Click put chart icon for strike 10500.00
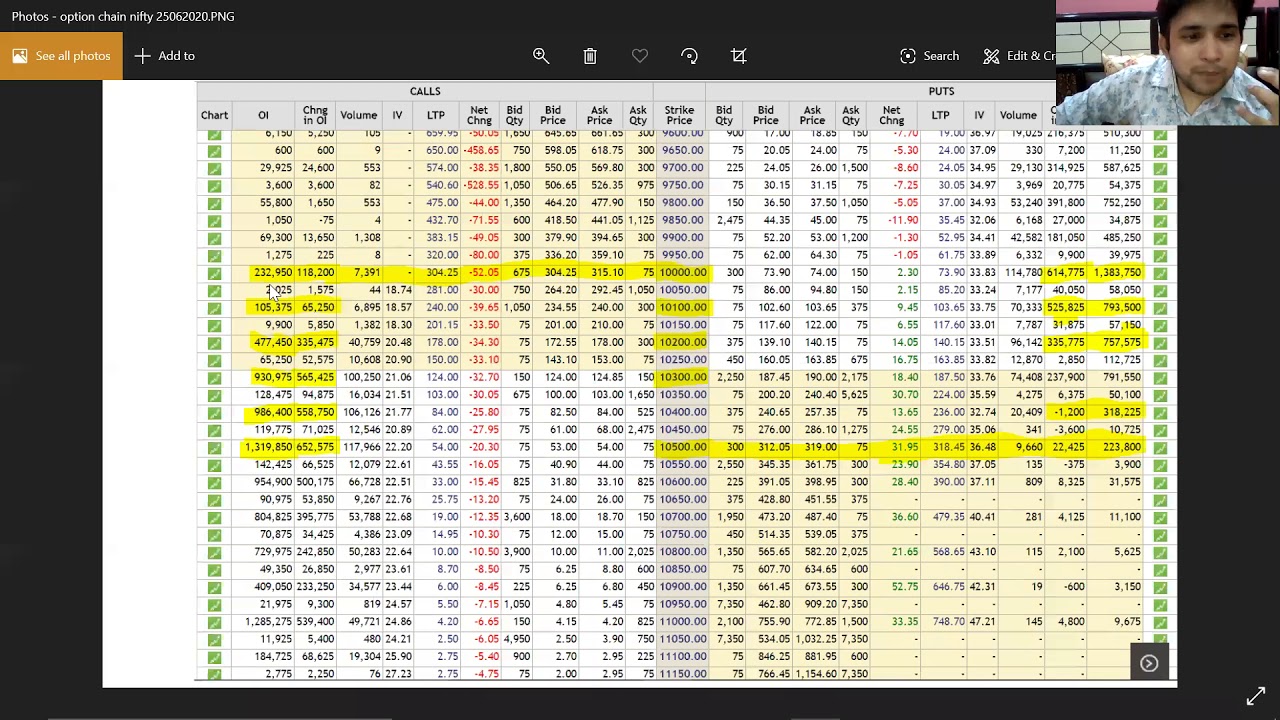 [1160, 448]
